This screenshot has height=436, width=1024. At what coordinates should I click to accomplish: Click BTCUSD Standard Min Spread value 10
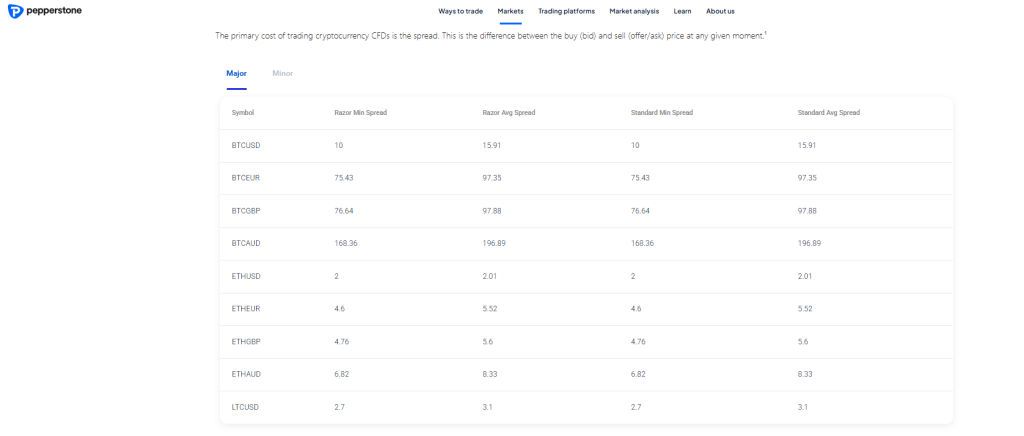coord(635,146)
